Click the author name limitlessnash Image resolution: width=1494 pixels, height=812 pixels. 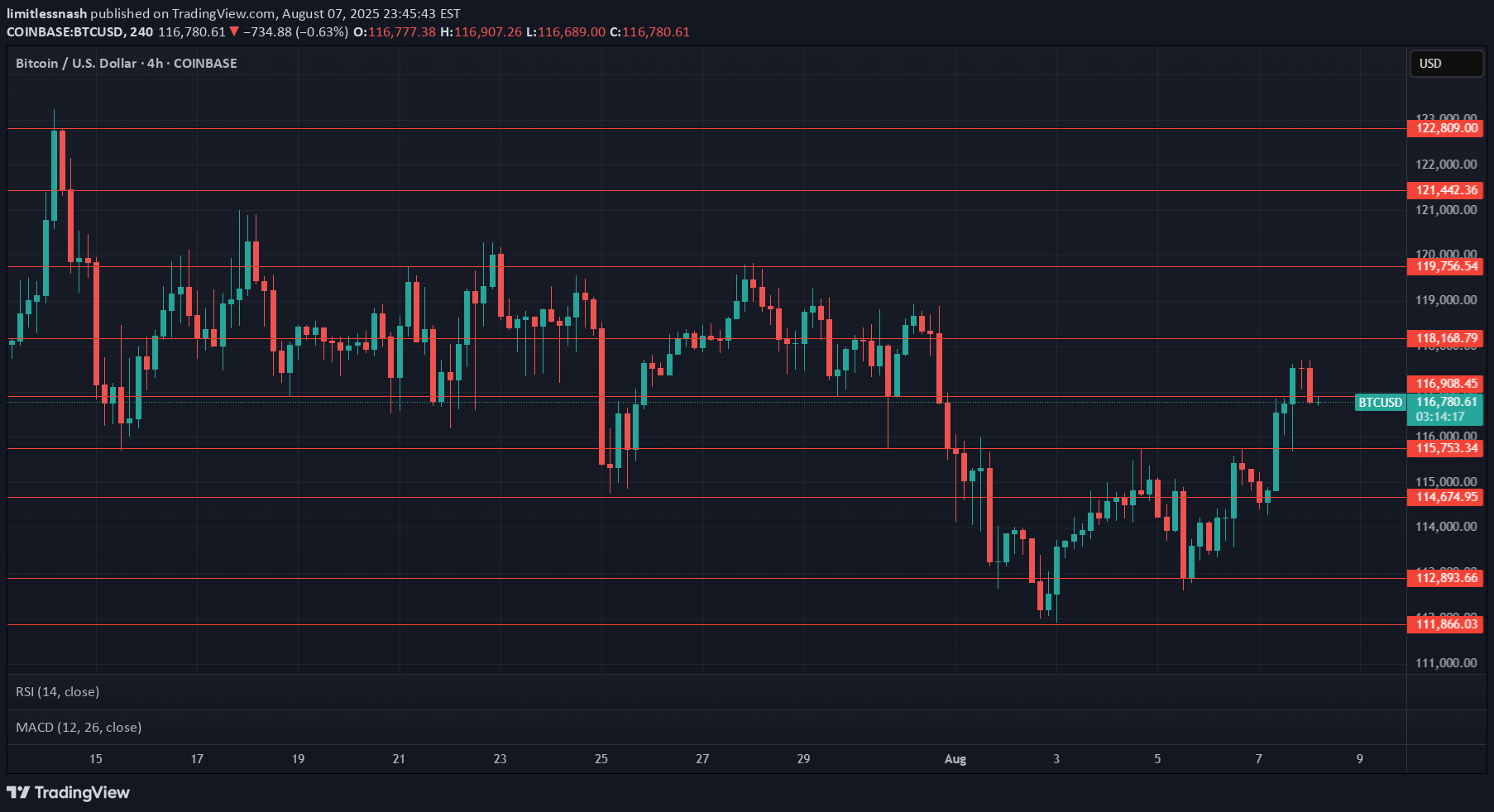[x=46, y=13]
